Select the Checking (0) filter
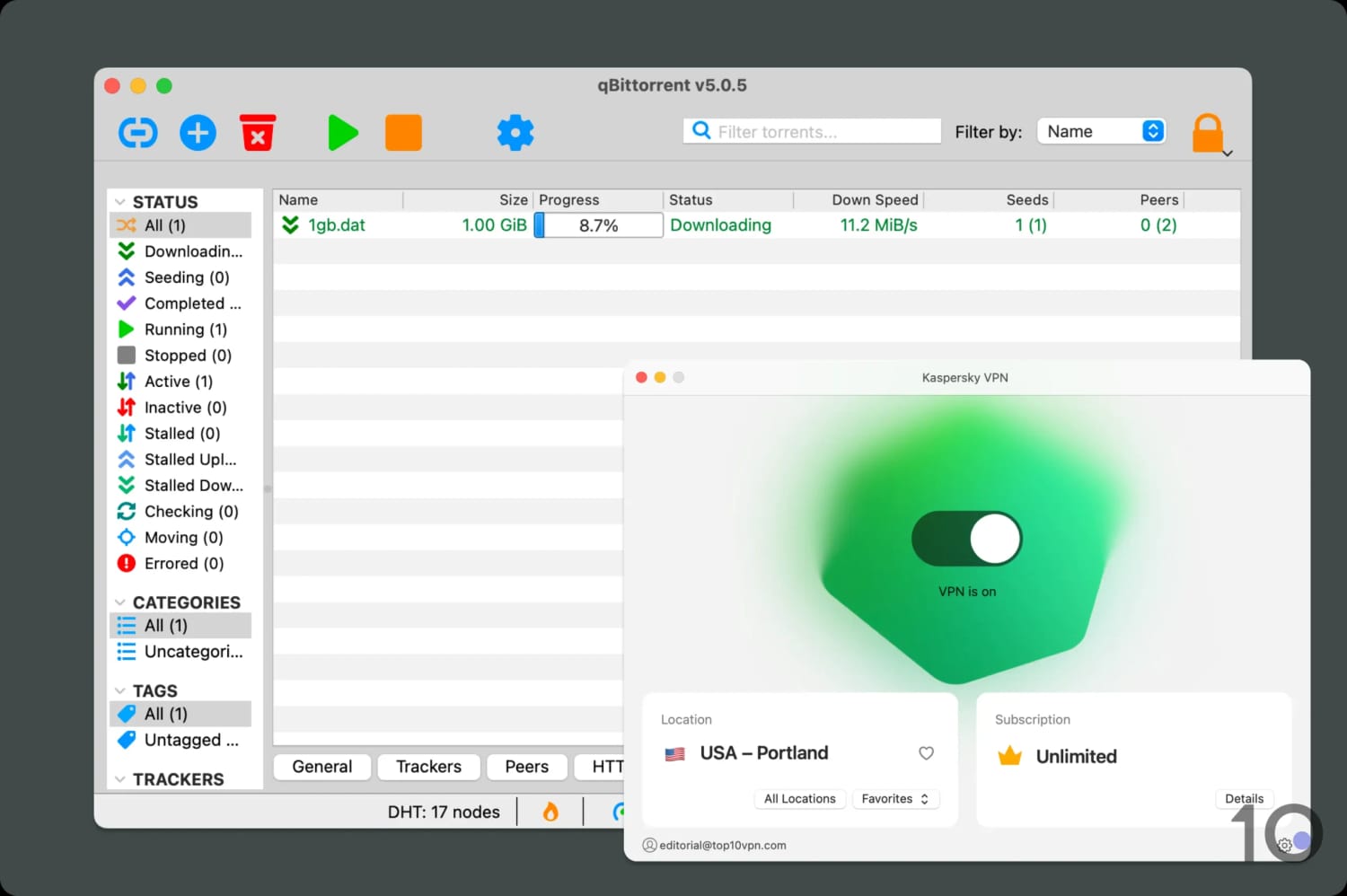Viewport: 1347px width, 896px height. pyautogui.click(x=180, y=512)
